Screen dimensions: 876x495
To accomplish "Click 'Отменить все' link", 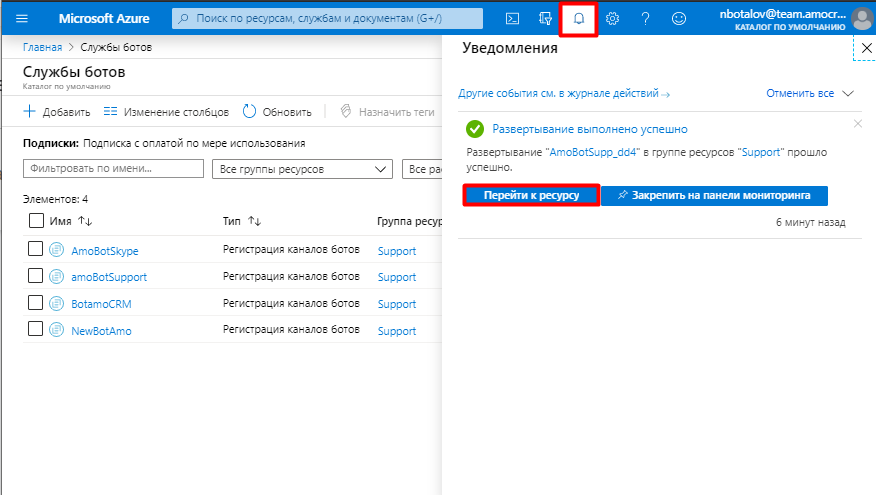I will click(x=800, y=93).
